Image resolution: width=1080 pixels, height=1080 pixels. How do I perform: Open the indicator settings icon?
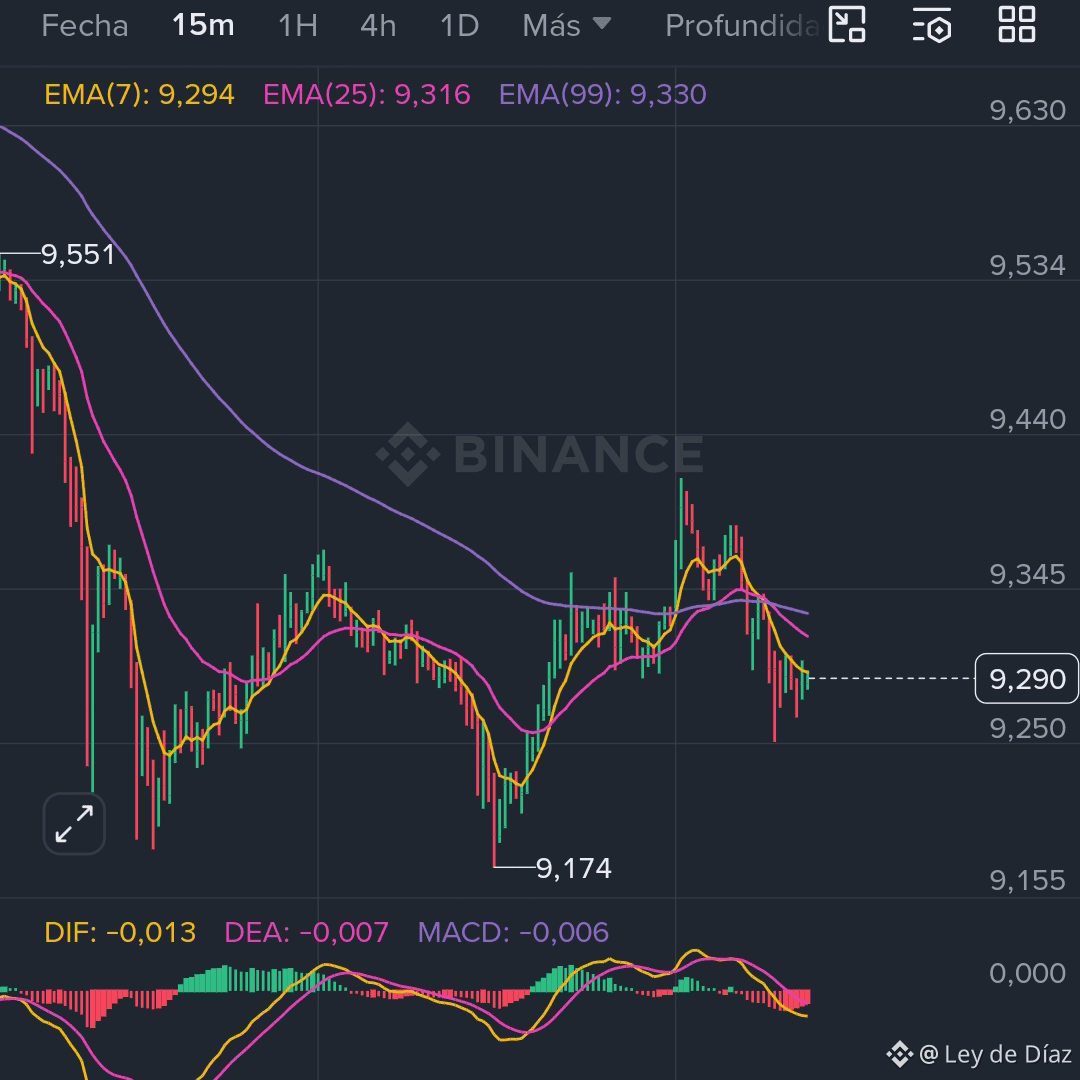click(x=932, y=25)
